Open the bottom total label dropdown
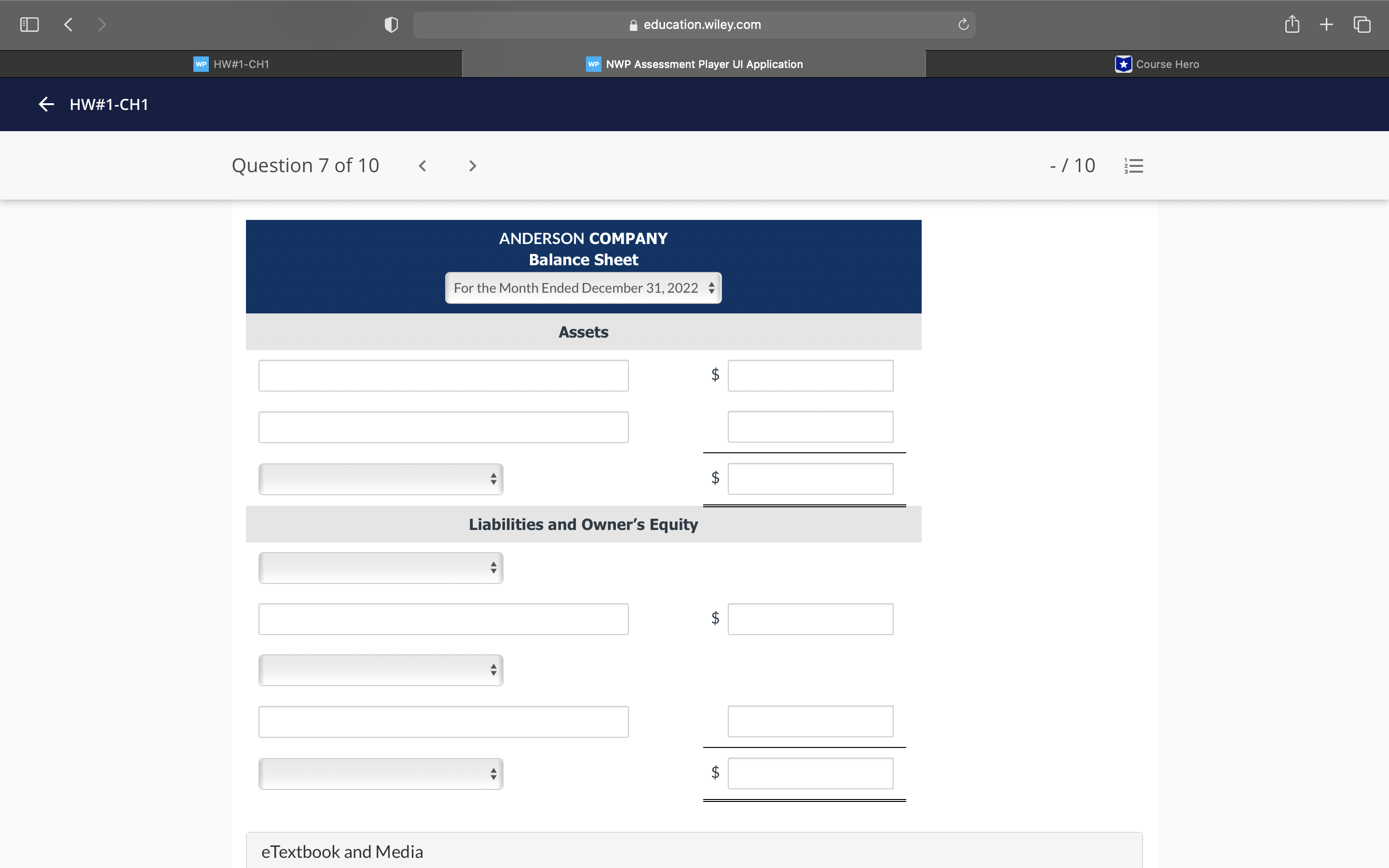Image resolution: width=1389 pixels, height=868 pixels. point(380,773)
